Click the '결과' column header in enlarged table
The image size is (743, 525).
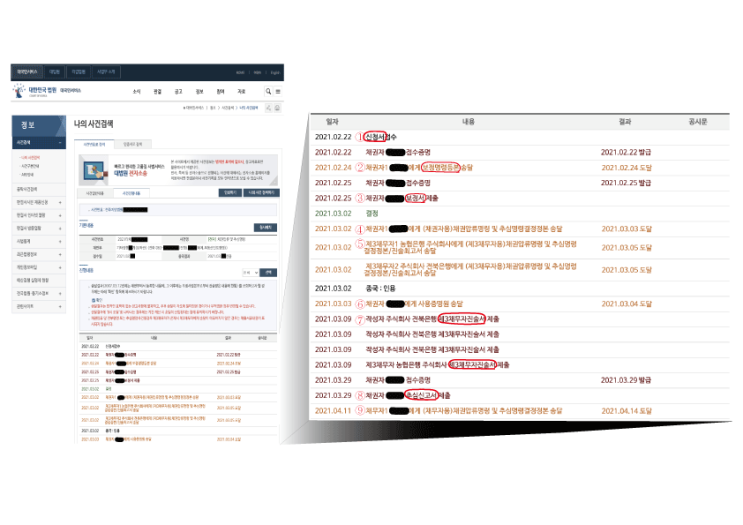tap(625, 122)
